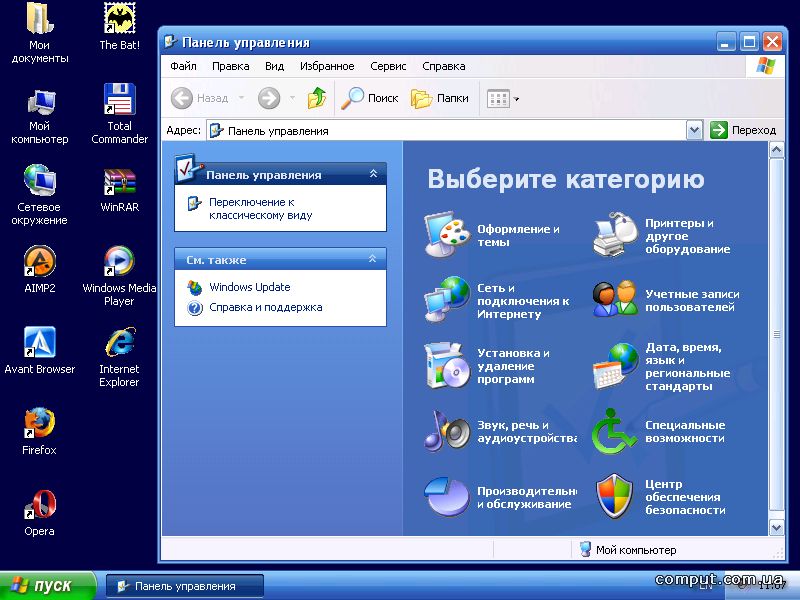Viewport: 800px width, 600px height.
Task: Click the Переход go button
Action: 743,130
